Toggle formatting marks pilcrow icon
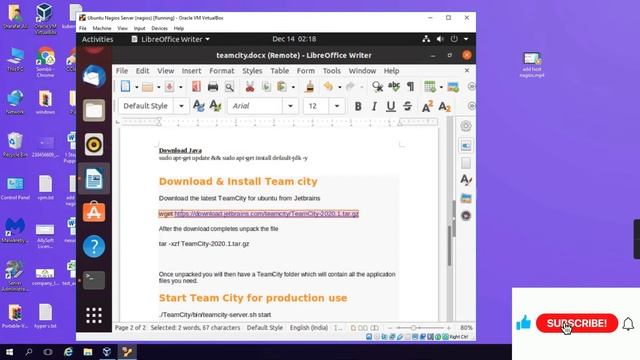This screenshot has width=640, height=360. click(410, 87)
